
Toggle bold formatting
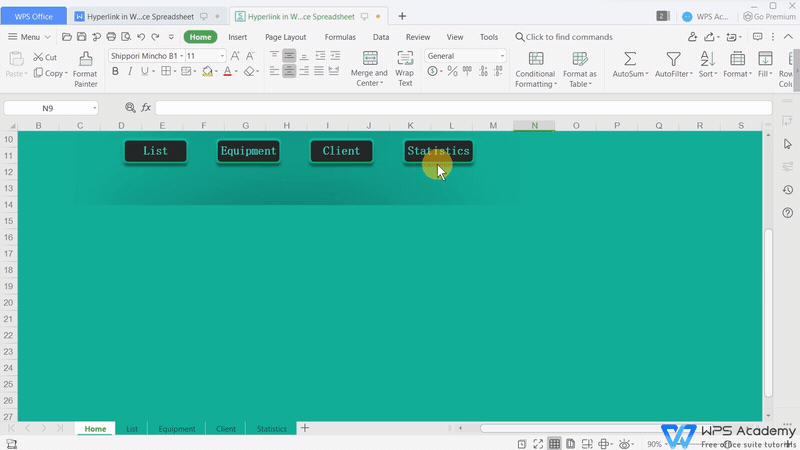click(115, 72)
